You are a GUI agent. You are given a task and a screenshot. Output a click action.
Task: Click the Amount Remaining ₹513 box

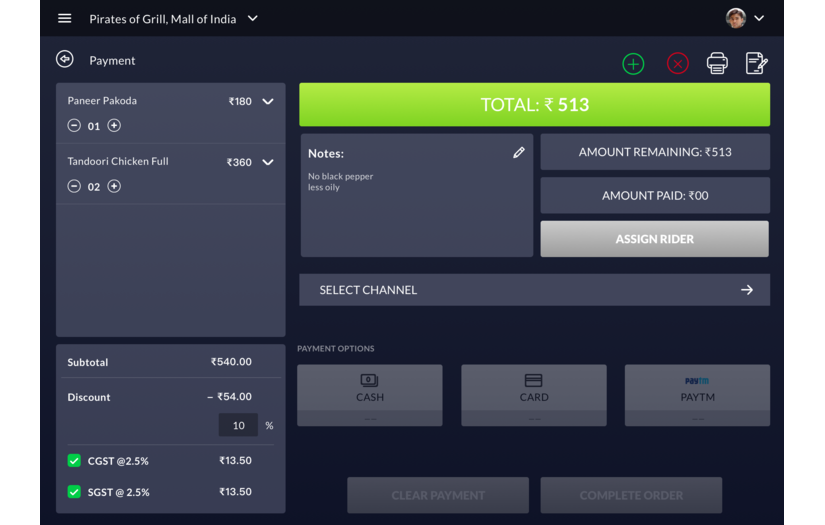coord(655,152)
